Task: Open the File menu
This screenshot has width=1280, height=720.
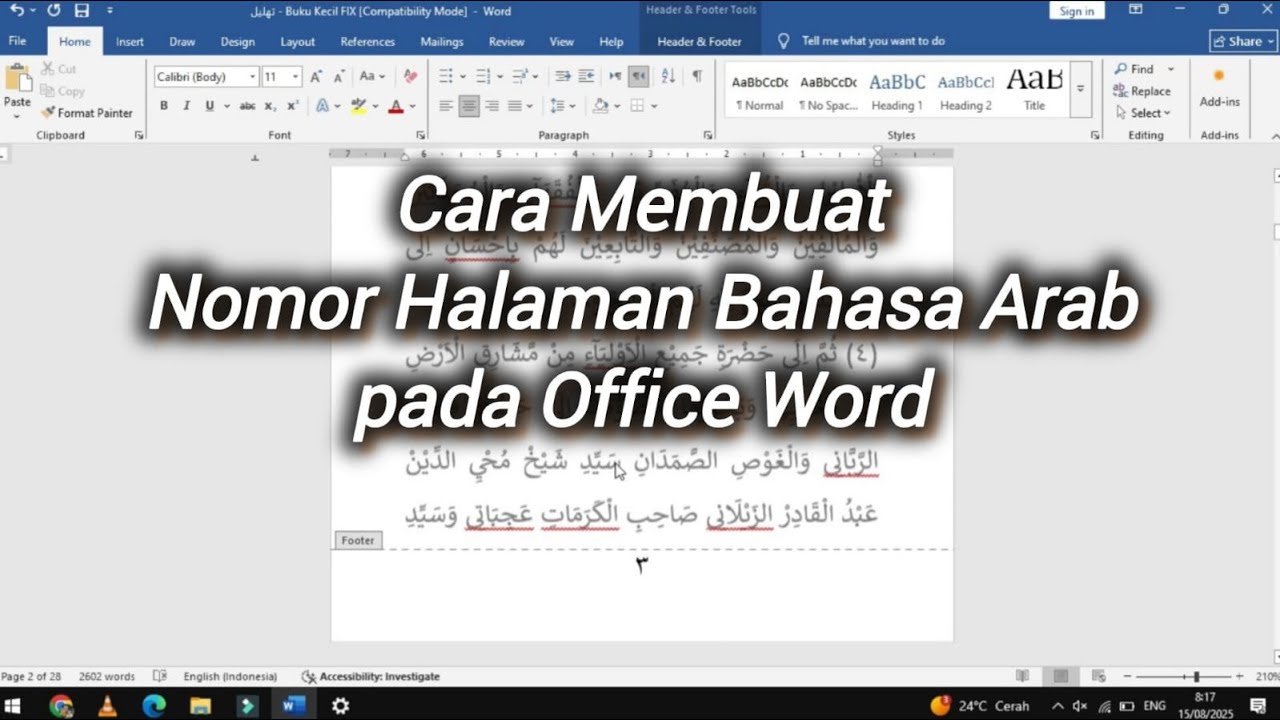Action: 17,42
